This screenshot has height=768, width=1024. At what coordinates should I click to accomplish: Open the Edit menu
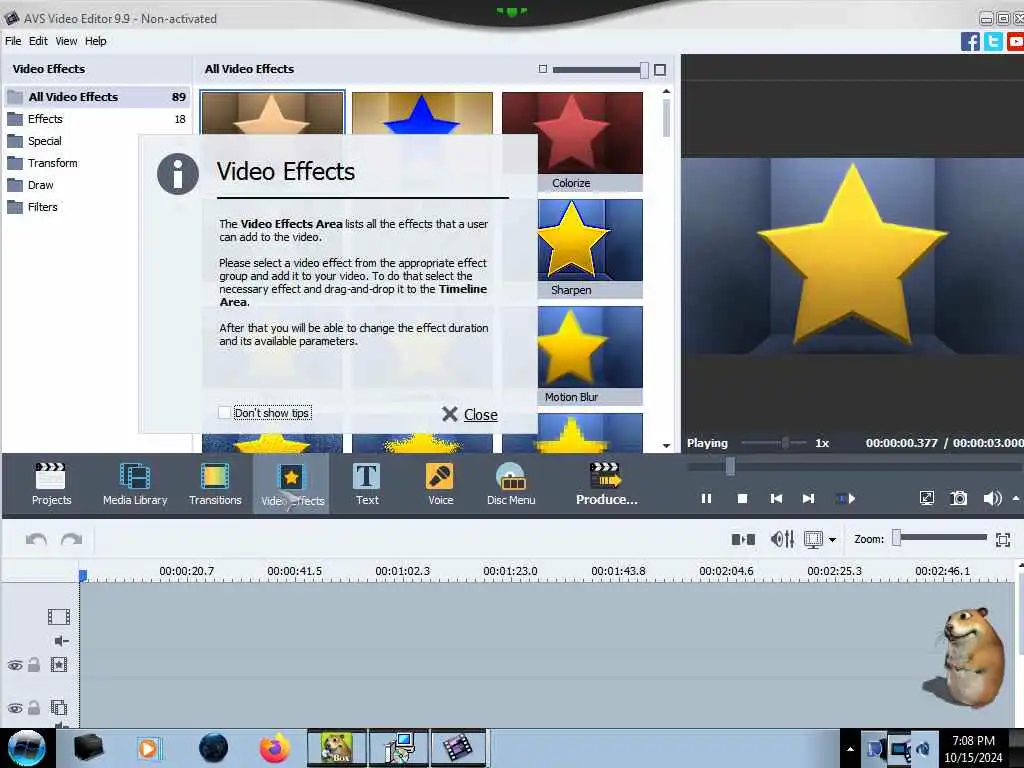pyautogui.click(x=38, y=40)
